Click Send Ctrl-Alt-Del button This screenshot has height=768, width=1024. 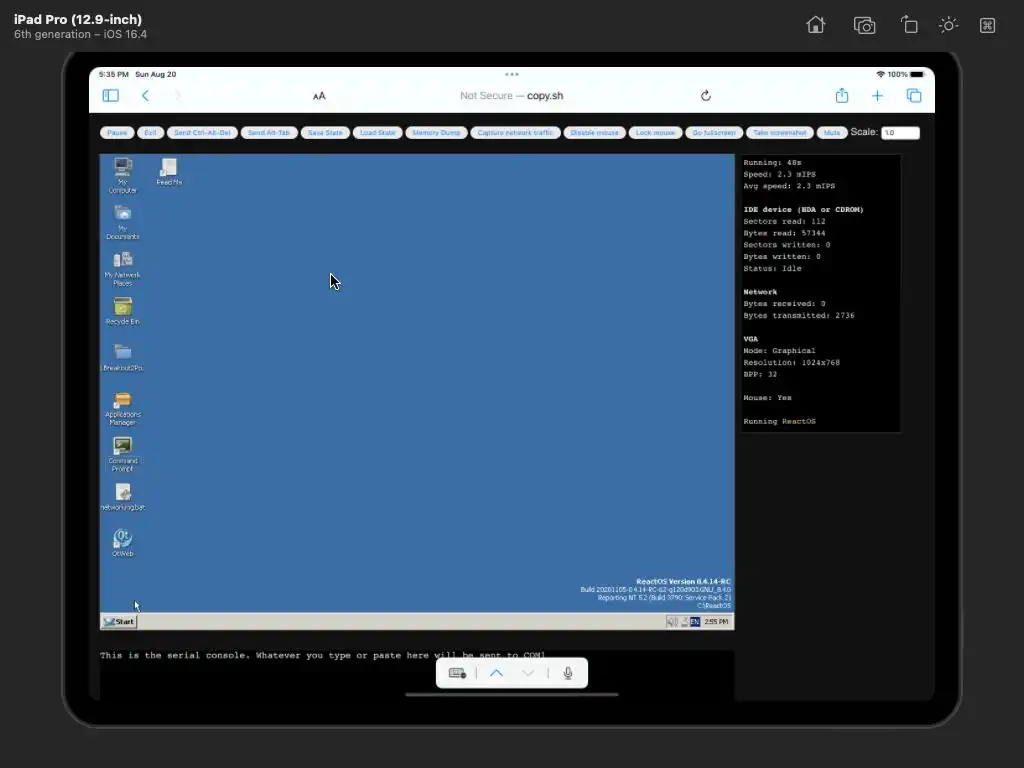202,133
